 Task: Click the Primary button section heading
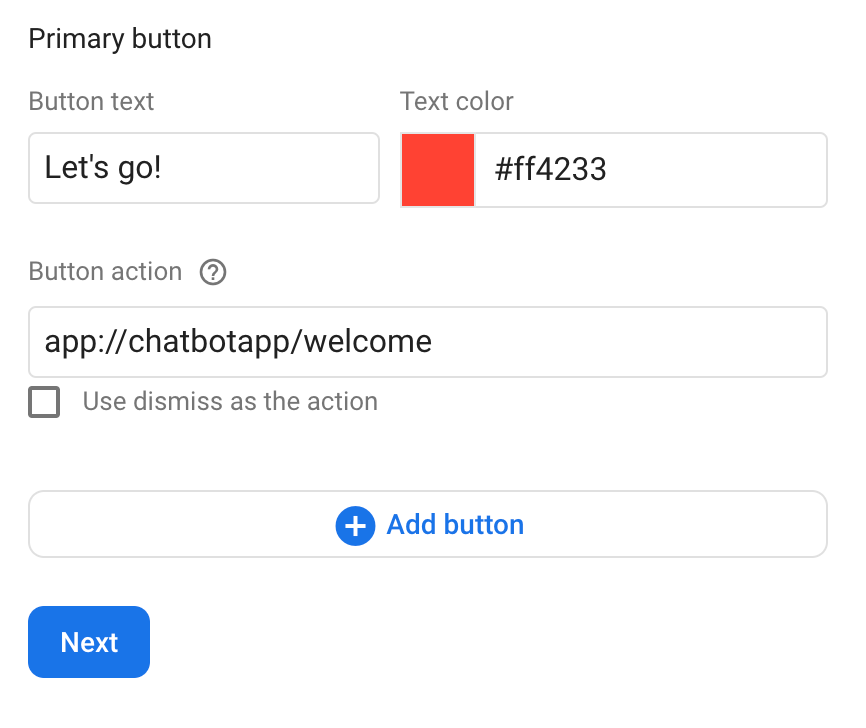click(120, 39)
